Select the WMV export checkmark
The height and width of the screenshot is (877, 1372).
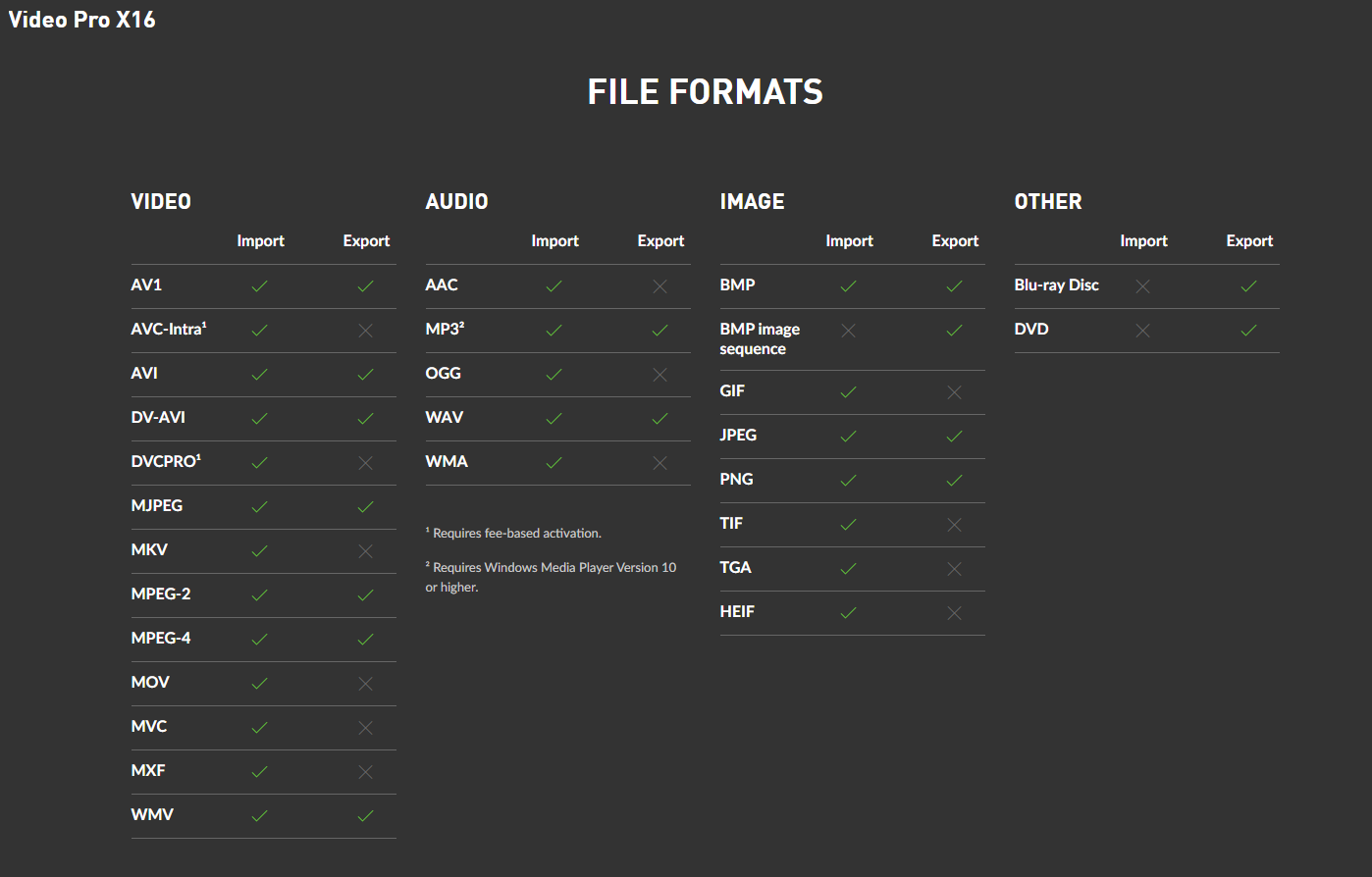pos(365,816)
